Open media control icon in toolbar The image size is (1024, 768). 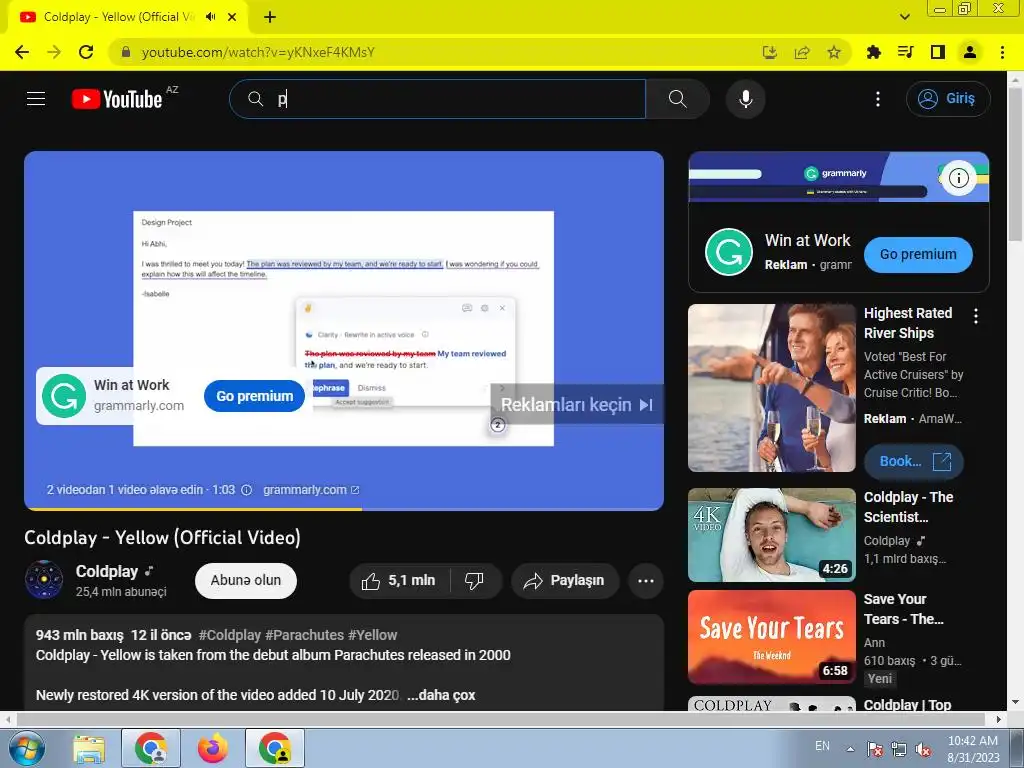point(905,52)
